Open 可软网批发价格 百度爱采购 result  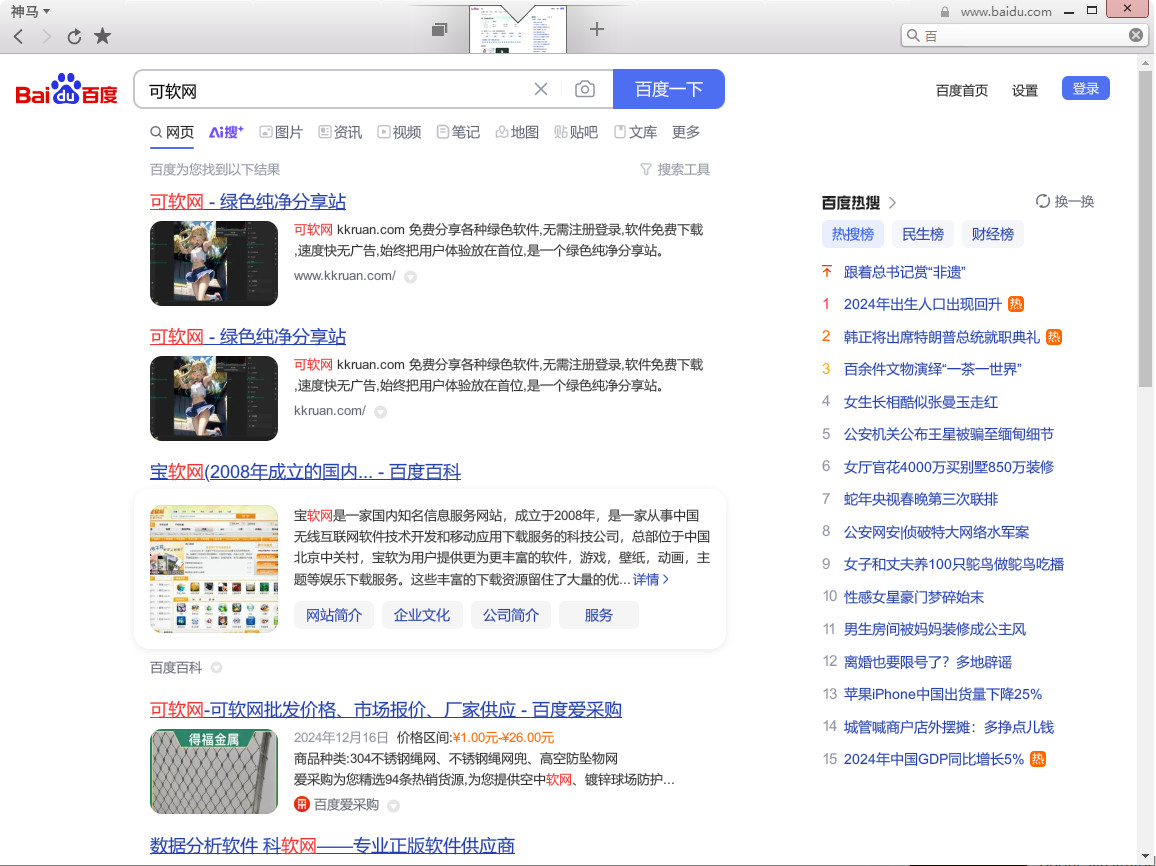coord(386,710)
